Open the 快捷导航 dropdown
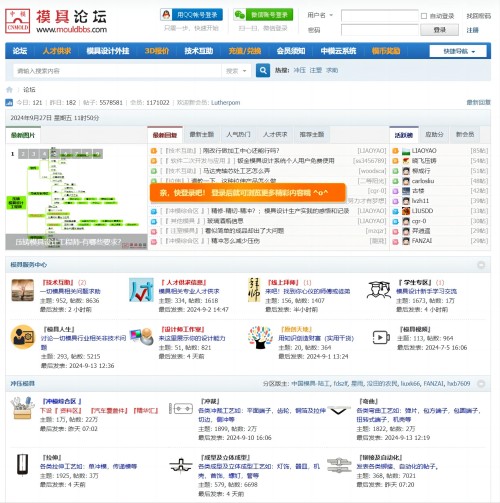Image resolution: width=500 pixels, height=503 pixels. [458, 51]
